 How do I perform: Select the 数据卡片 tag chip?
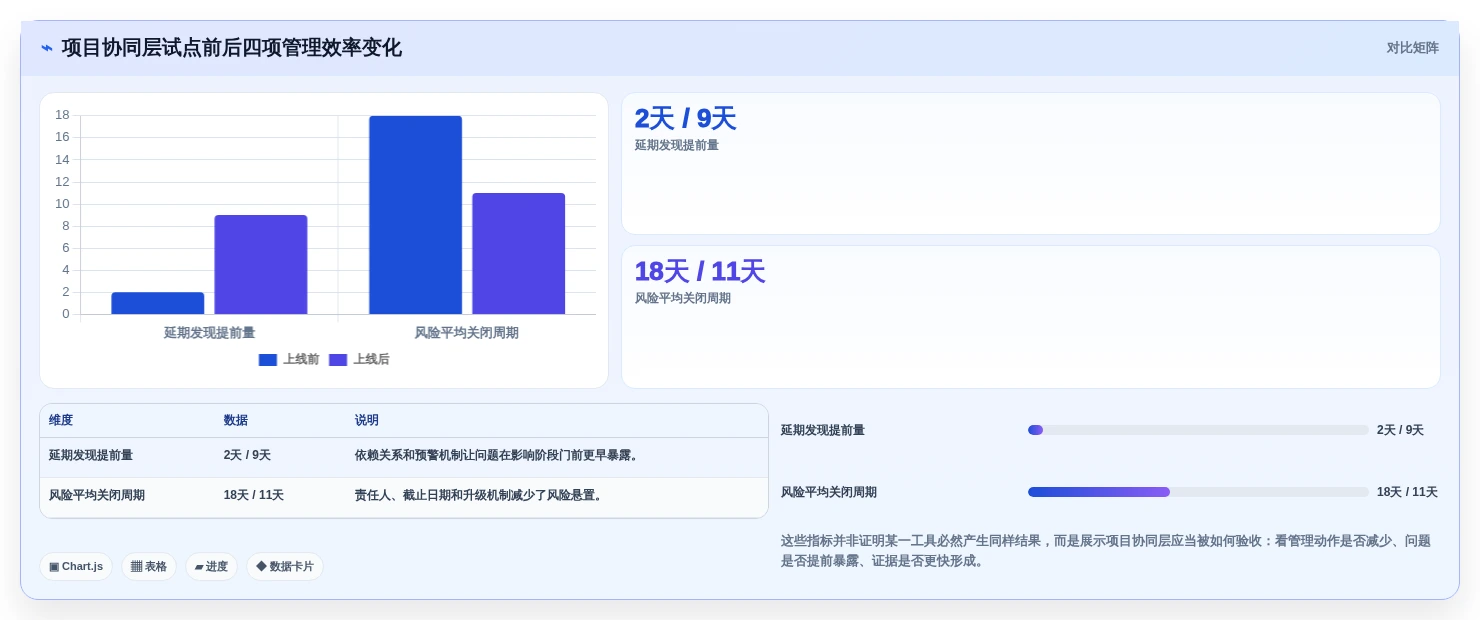click(x=285, y=567)
